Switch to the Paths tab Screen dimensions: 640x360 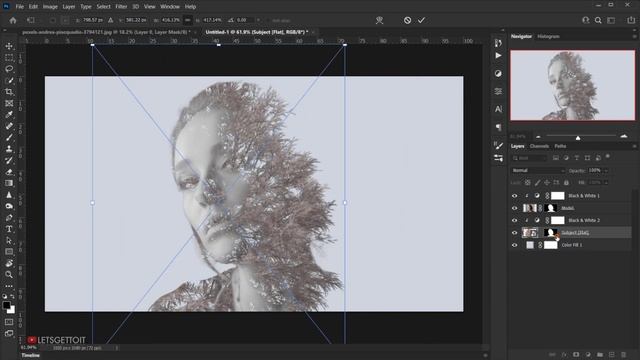[x=560, y=146]
